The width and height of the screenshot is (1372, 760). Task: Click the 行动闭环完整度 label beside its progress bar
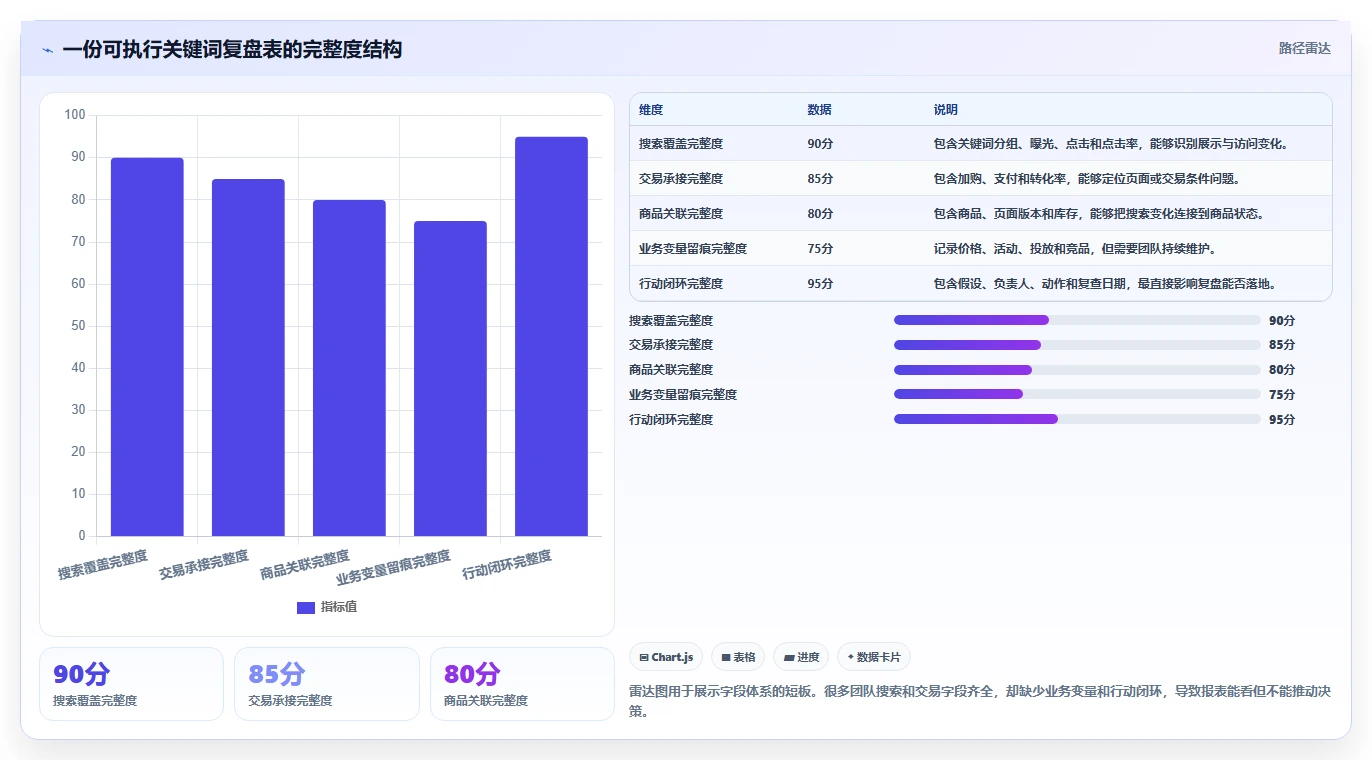[671, 420]
